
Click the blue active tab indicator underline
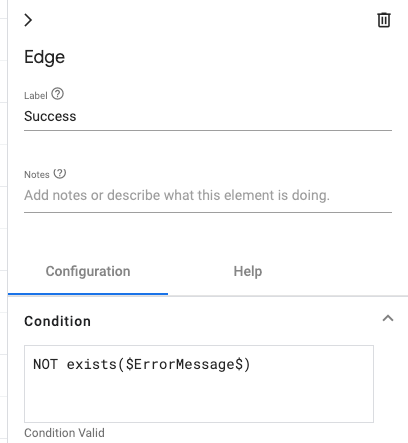point(88,294)
